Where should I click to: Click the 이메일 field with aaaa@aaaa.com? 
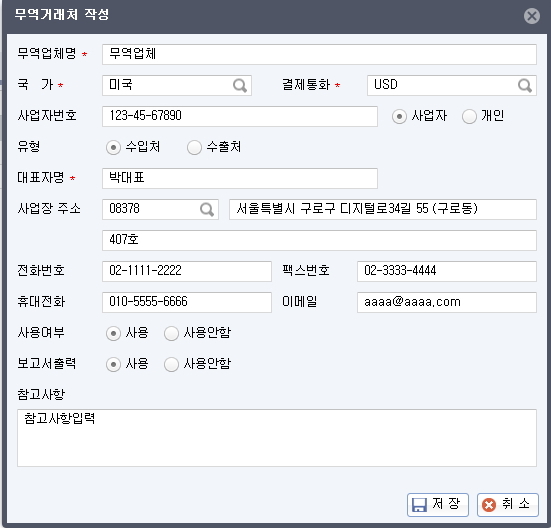click(x=447, y=302)
